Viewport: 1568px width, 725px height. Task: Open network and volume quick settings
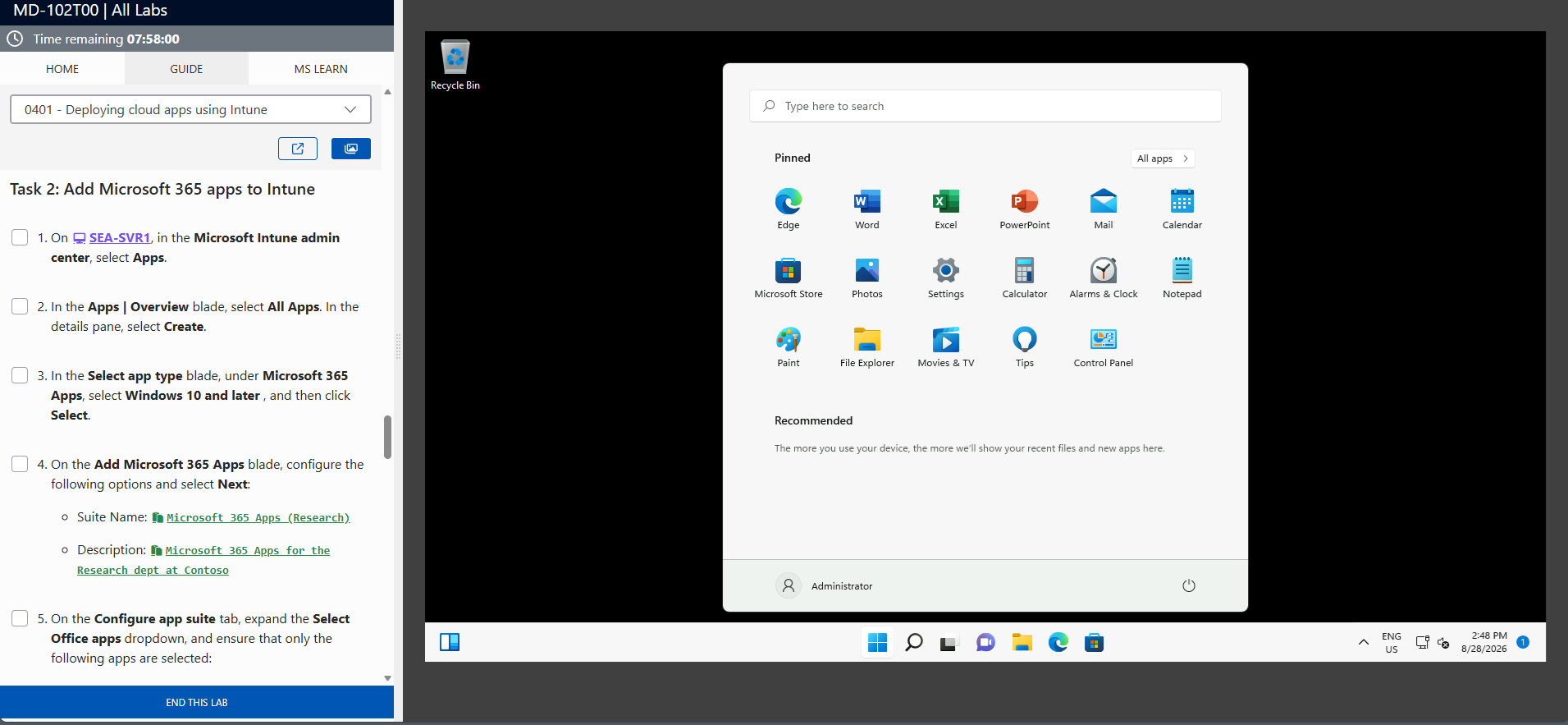pos(1433,642)
